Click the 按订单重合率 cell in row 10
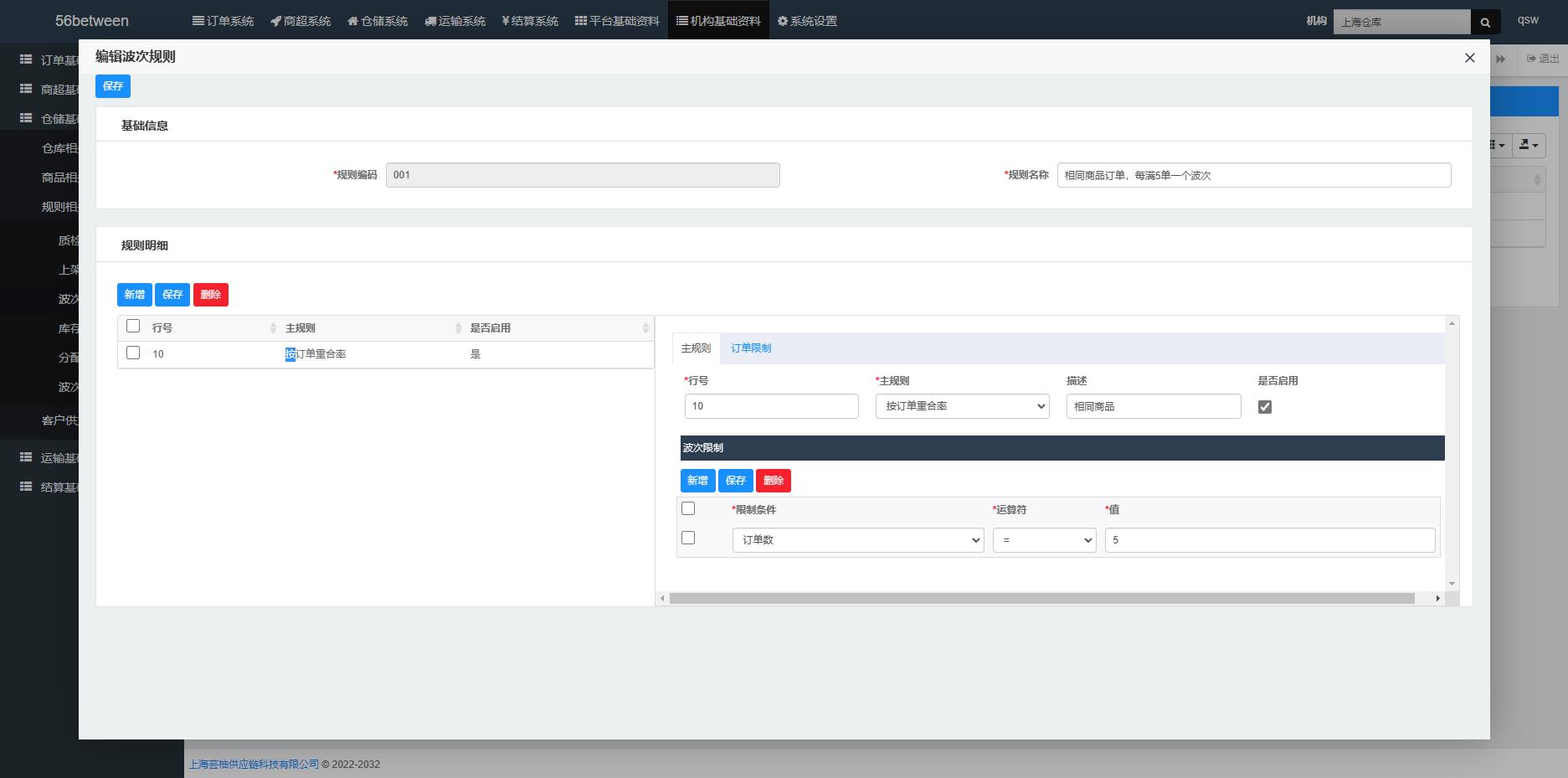The image size is (1568, 778). (316, 354)
